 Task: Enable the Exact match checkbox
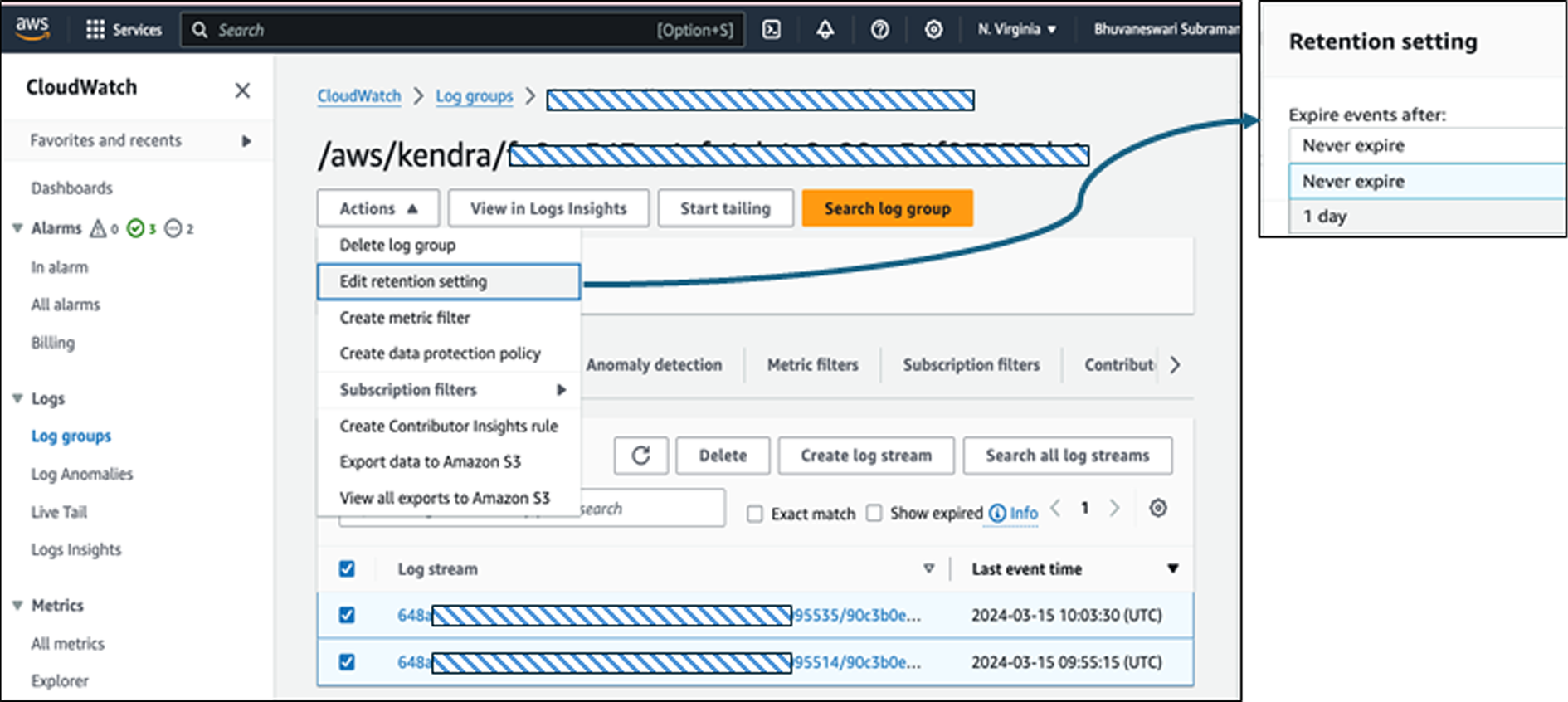[x=755, y=514]
